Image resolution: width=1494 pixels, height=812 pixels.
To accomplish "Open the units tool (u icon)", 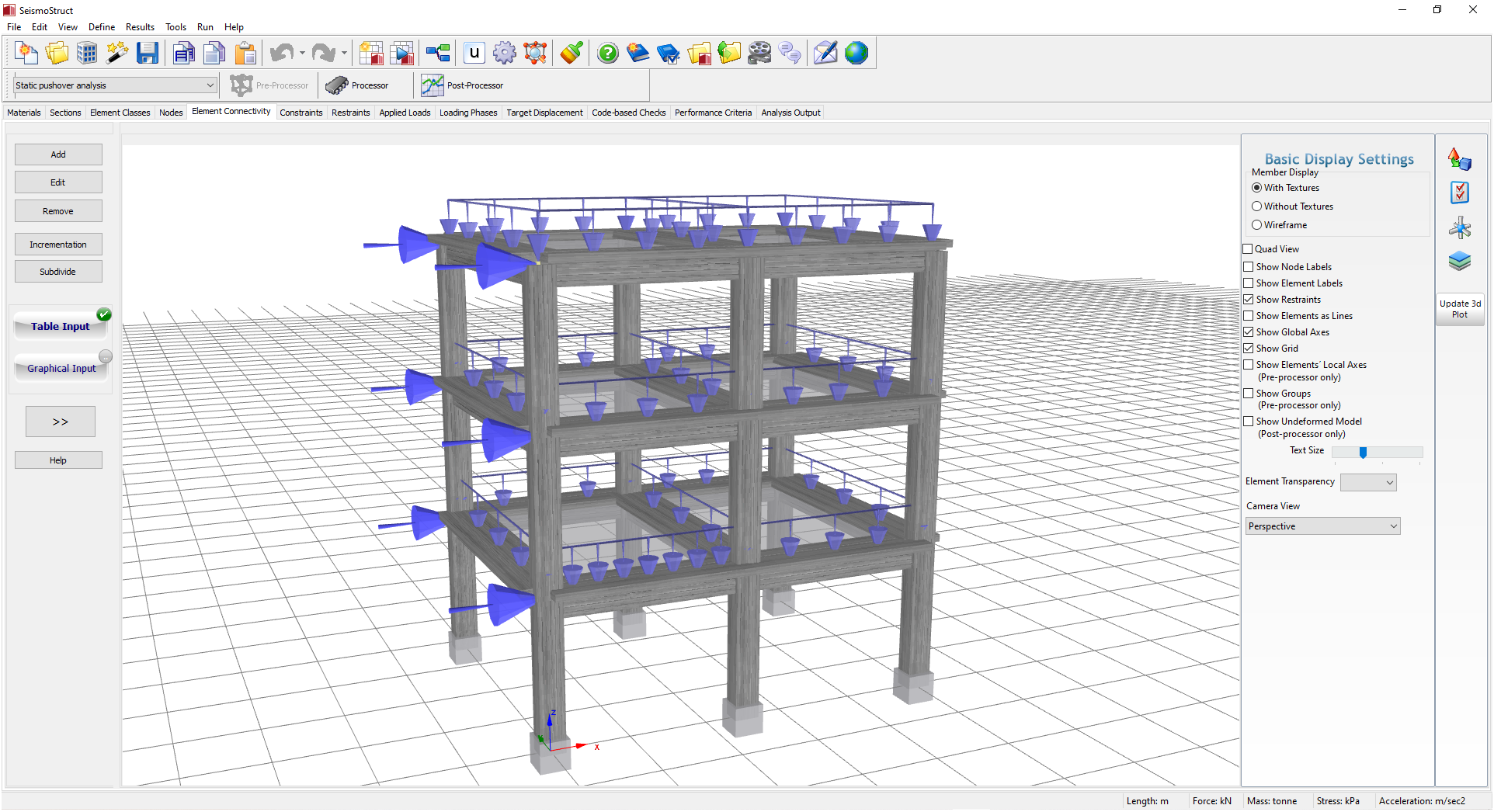I will [x=473, y=53].
